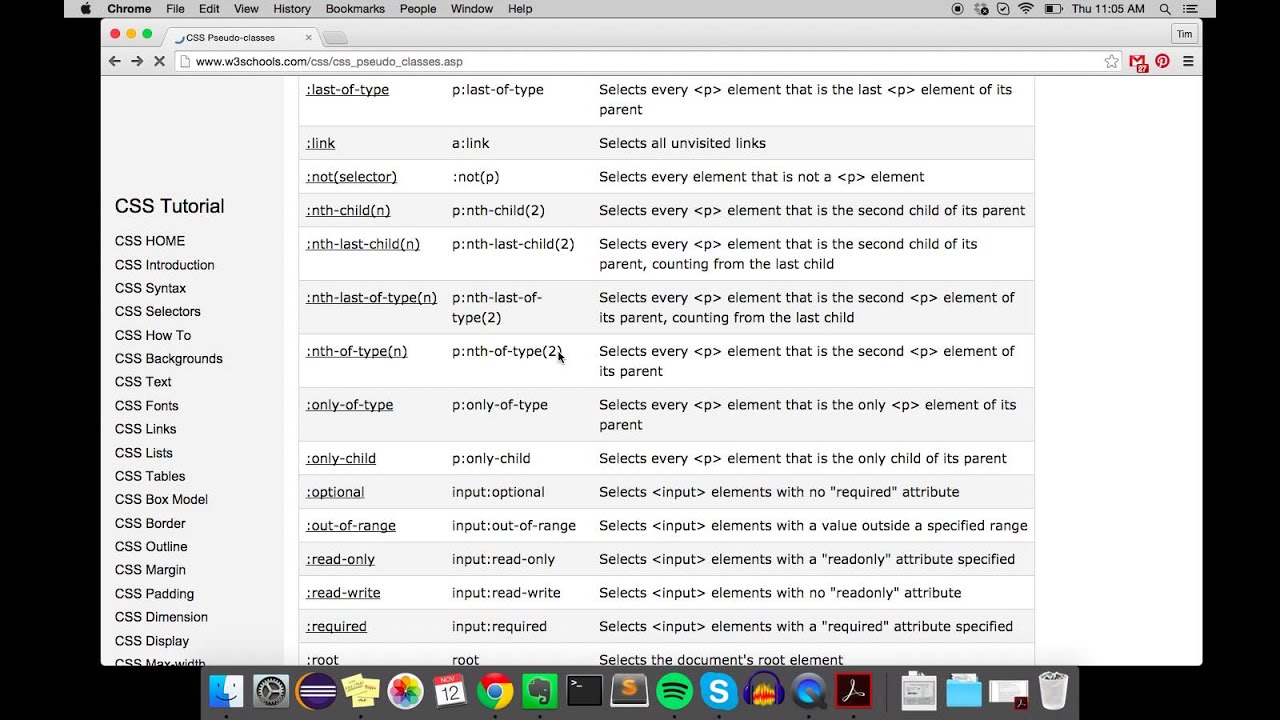Open Notification Center list icon
This screenshot has width=1280, height=720.
point(1191,9)
